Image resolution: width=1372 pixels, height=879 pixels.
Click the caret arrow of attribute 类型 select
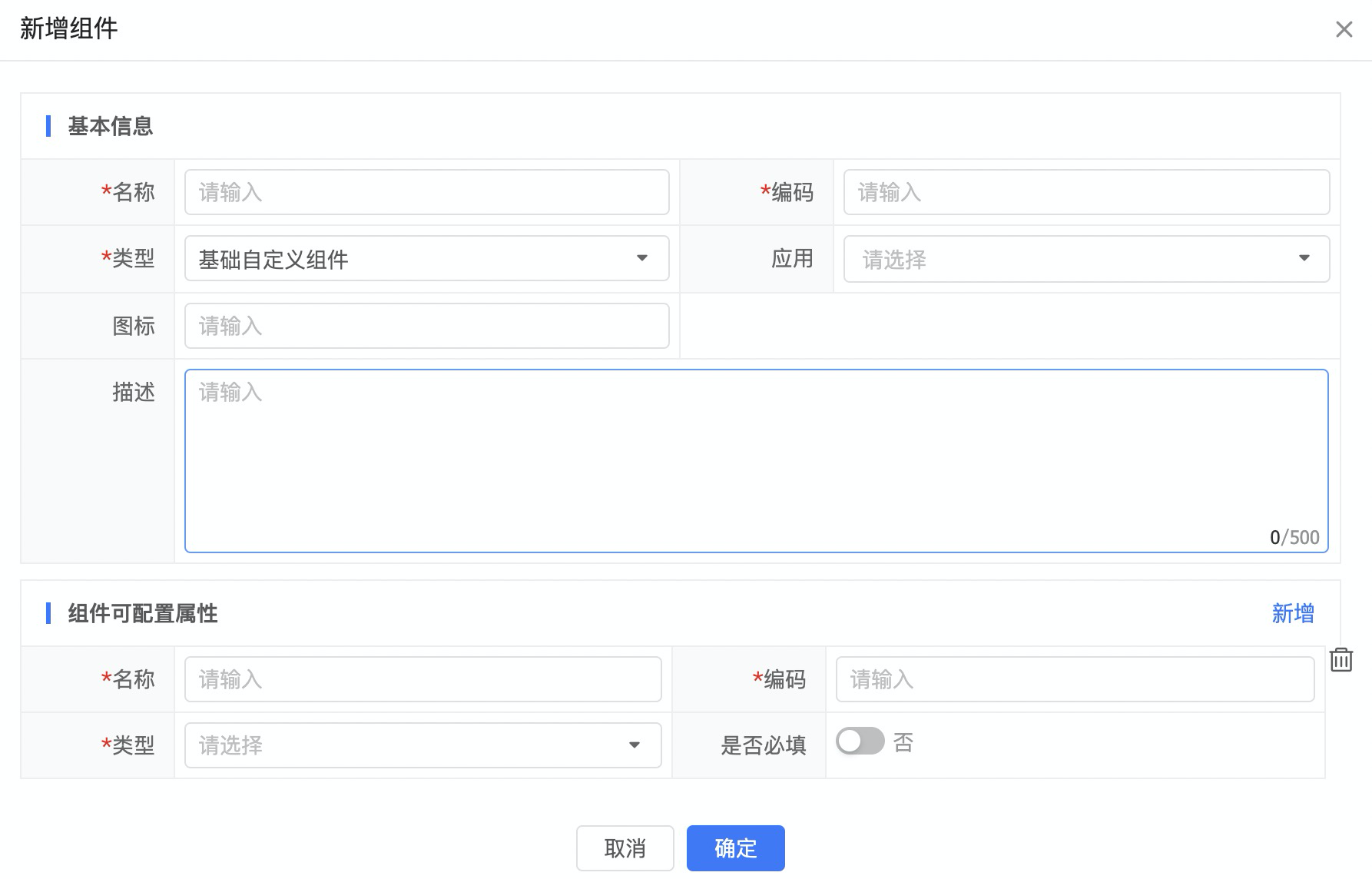pos(635,745)
